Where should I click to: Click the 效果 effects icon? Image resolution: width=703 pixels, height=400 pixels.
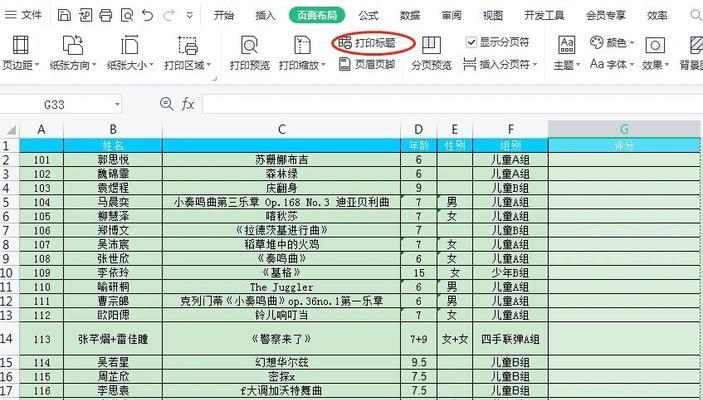pyautogui.click(x=655, y=45)
